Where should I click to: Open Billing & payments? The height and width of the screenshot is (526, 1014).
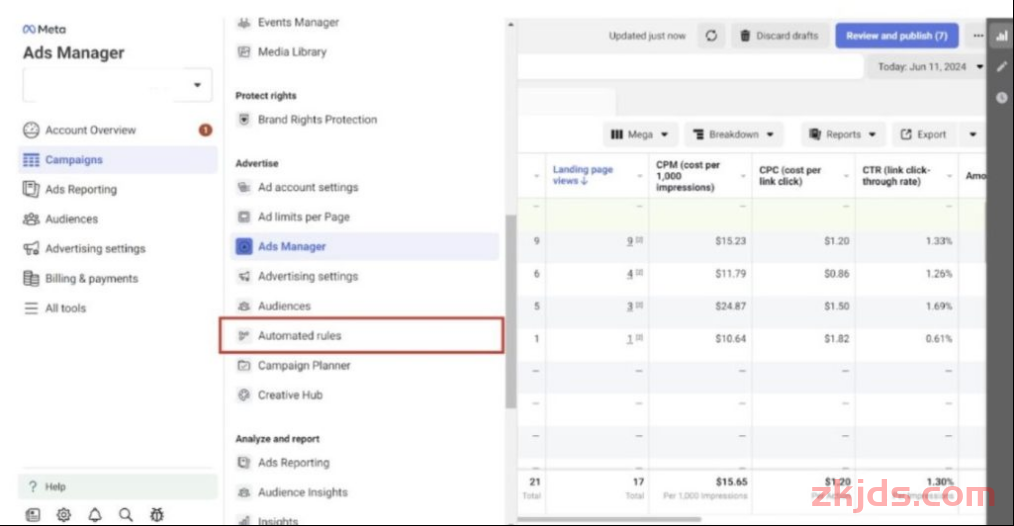[x=91, y=278]
